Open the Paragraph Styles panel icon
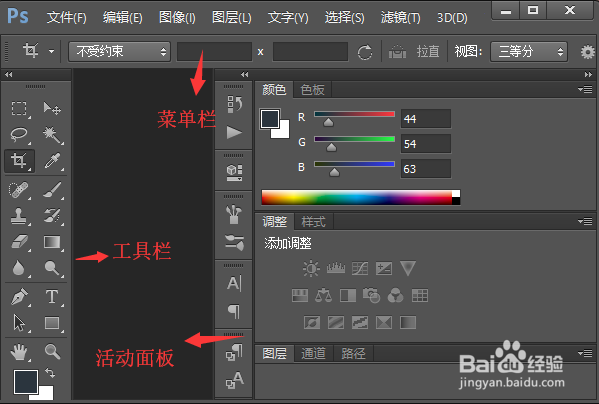Screen dimensions: 599x404 234,352
